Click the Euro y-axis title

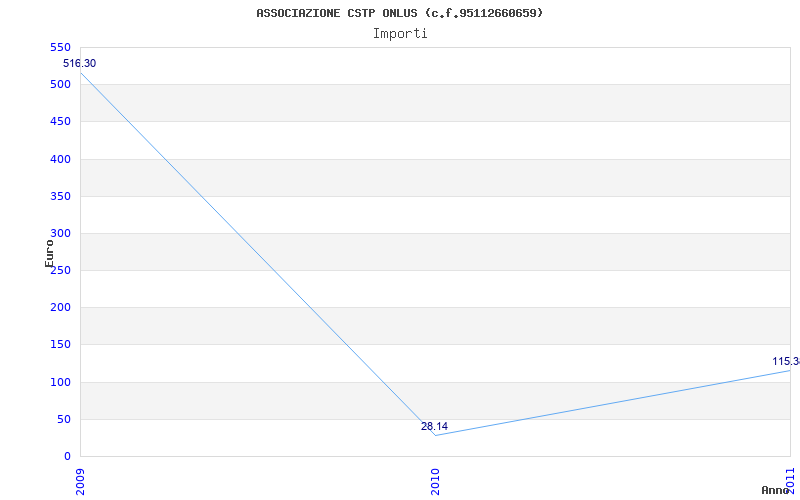[49, 254]
